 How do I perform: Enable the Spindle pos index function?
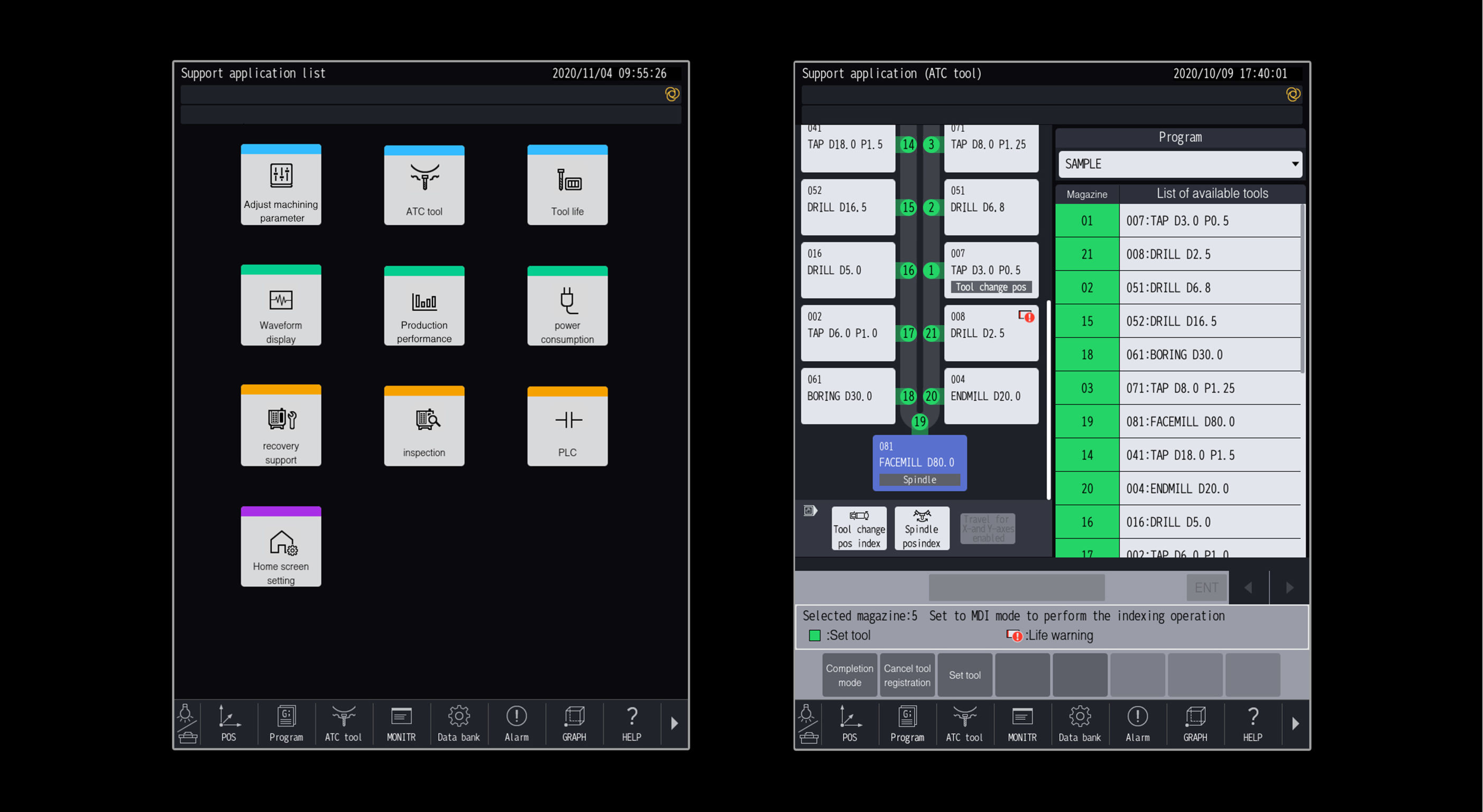pyautogui.click(x=921, y=528)
